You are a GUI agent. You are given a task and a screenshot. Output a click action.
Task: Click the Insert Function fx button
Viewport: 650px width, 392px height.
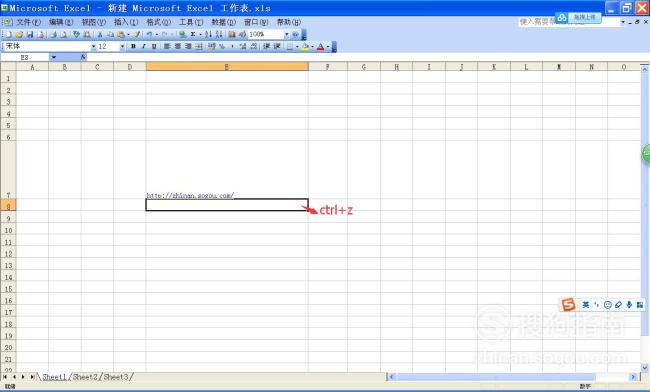click(x=83, y=57)
